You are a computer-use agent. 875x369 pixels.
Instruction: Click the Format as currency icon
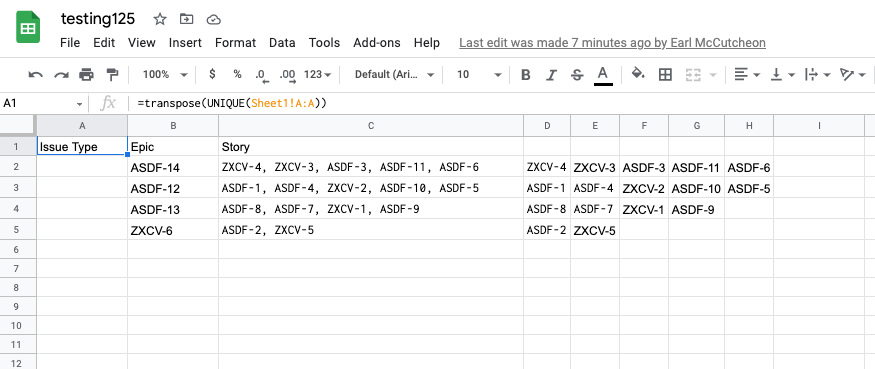212,74
